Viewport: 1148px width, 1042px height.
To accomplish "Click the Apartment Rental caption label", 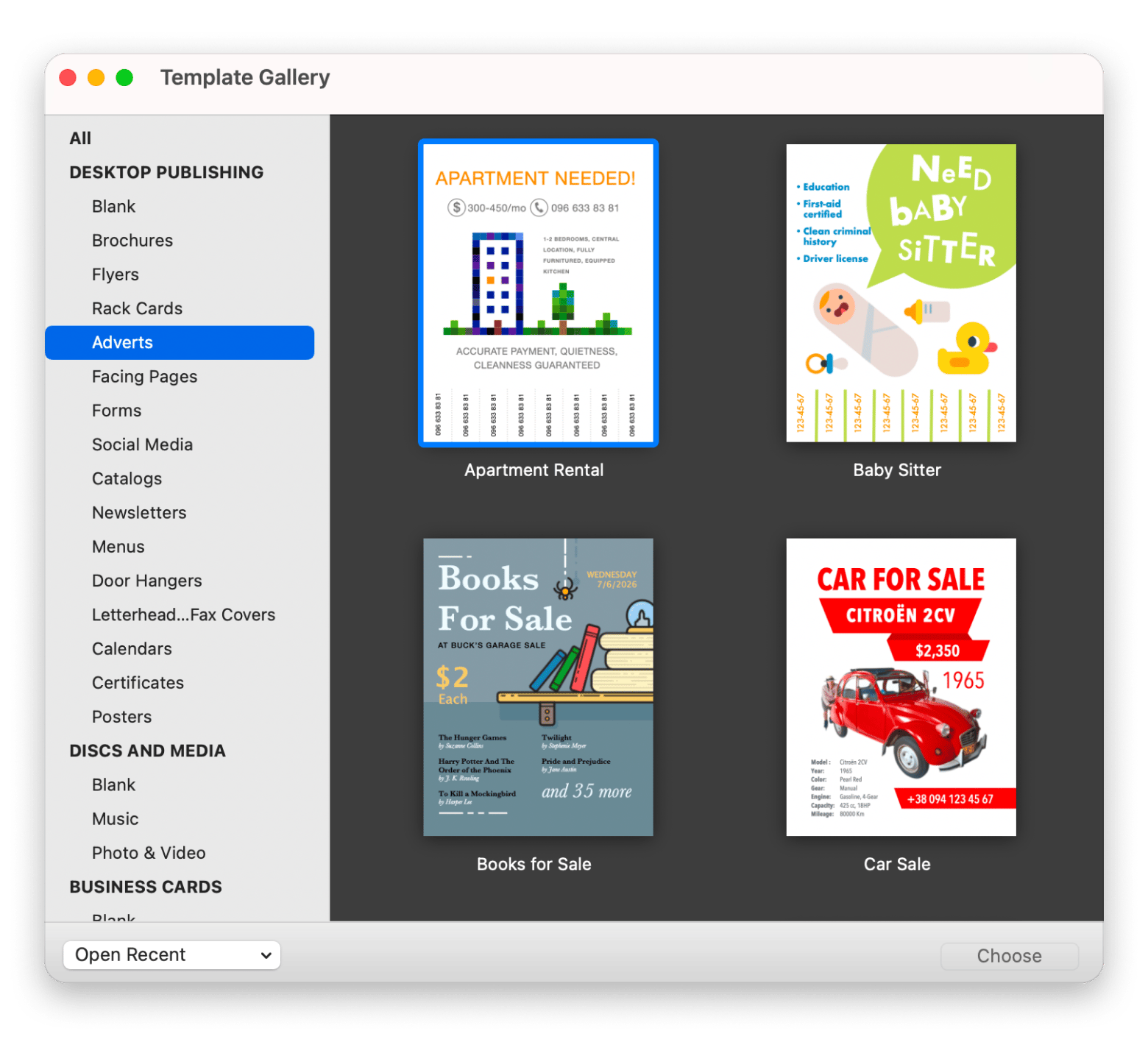I will 534,470.
